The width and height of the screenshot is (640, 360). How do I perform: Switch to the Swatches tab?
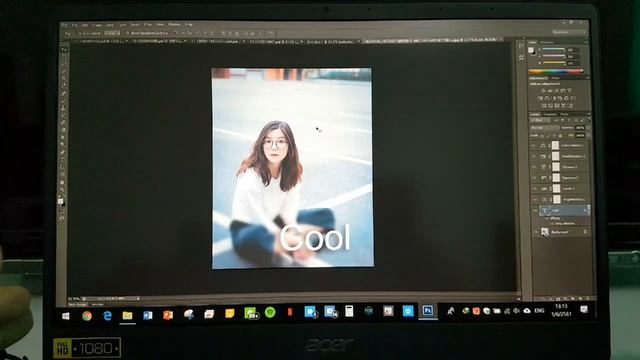(x=547, y=42)
